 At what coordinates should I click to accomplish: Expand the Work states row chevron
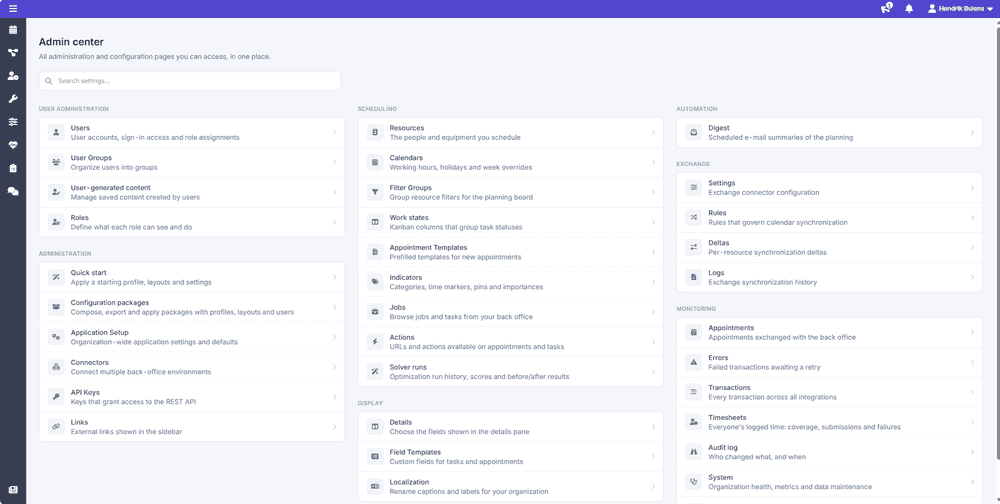coord(653,222)
